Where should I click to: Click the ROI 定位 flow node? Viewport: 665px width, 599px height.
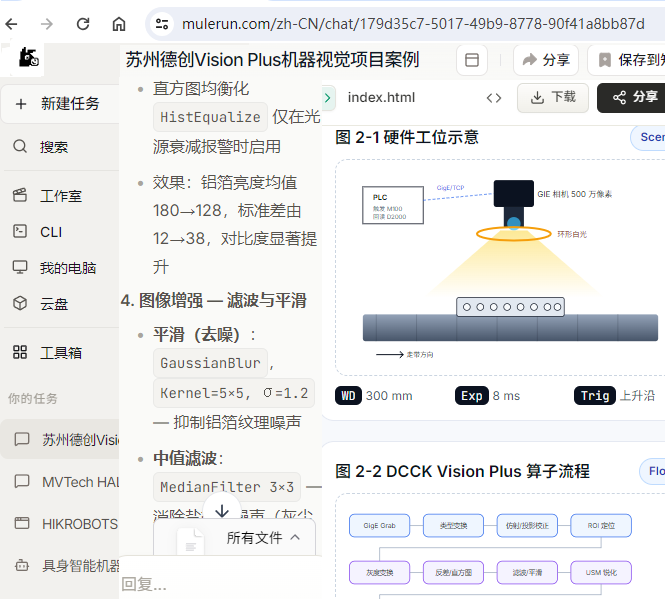pos(601,526)
